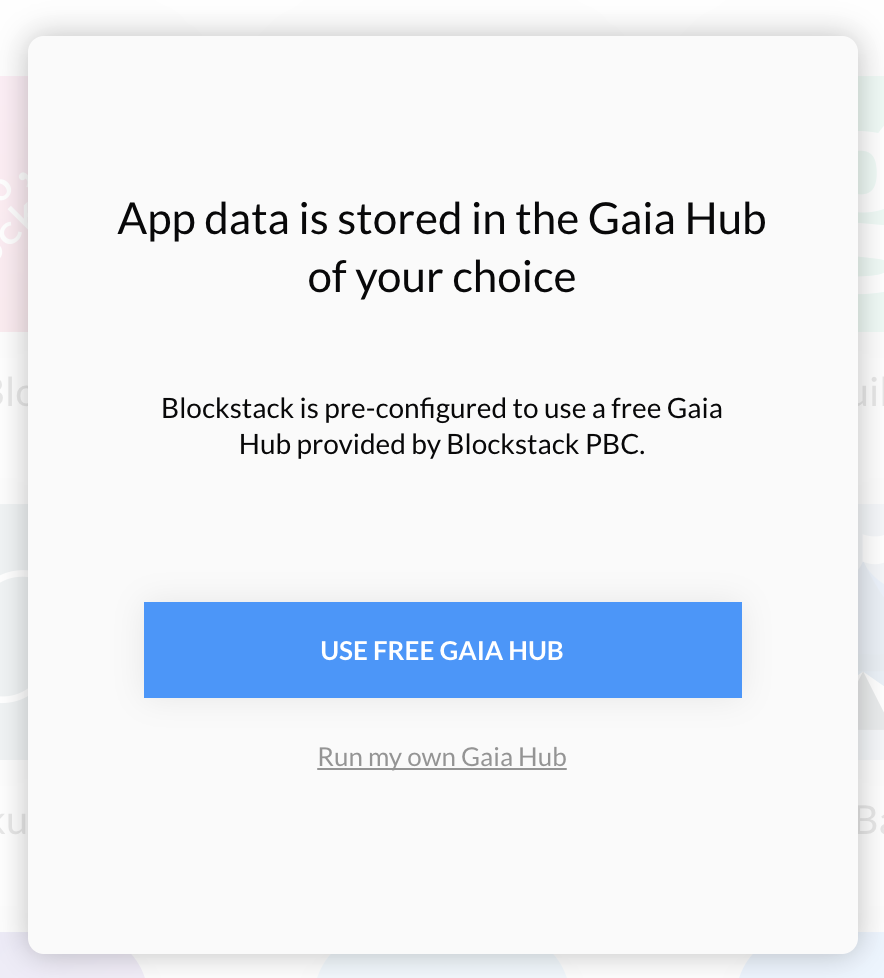Click the area above the dialog heading
This screenshot has width=884, height=978.
(441, 120)
